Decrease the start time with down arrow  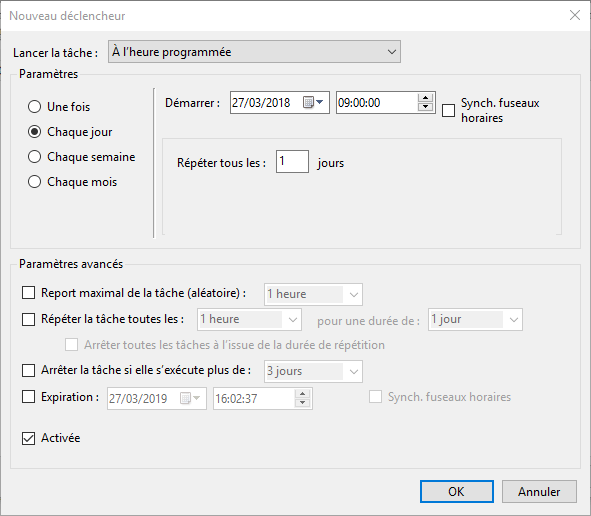point(425,107)
